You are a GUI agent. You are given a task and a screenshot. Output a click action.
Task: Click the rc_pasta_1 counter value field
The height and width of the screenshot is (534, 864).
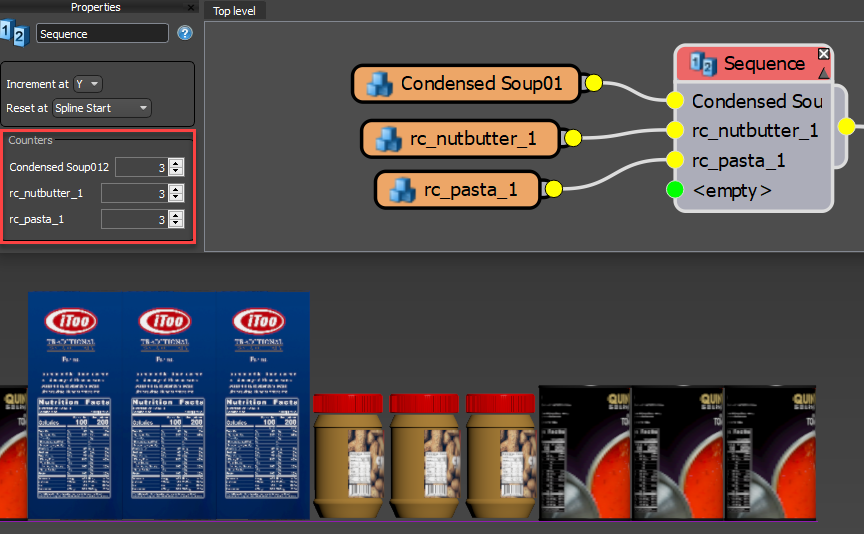(x=134, y=219)
